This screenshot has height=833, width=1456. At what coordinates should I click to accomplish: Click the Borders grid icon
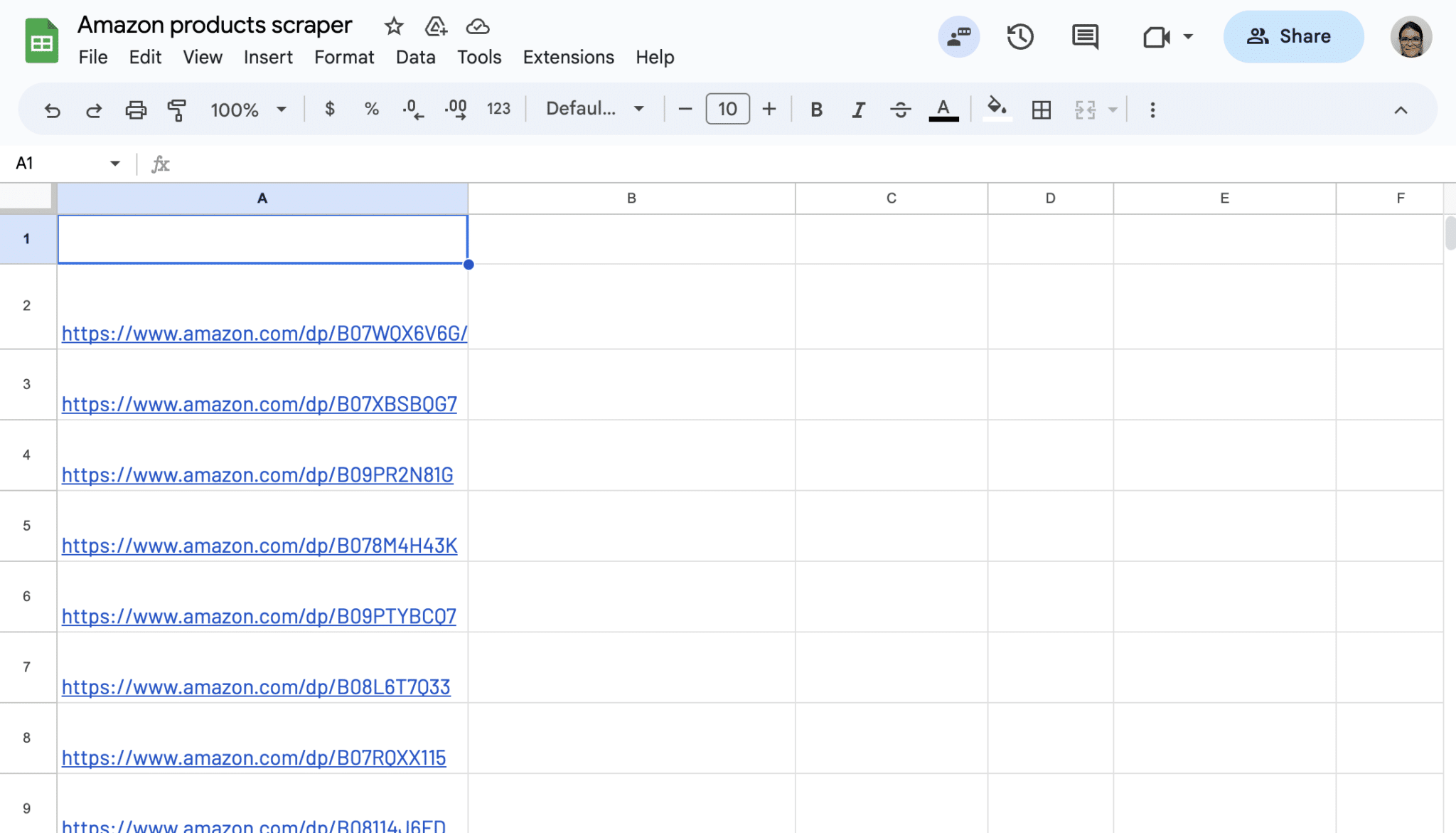coord(1041,110)
